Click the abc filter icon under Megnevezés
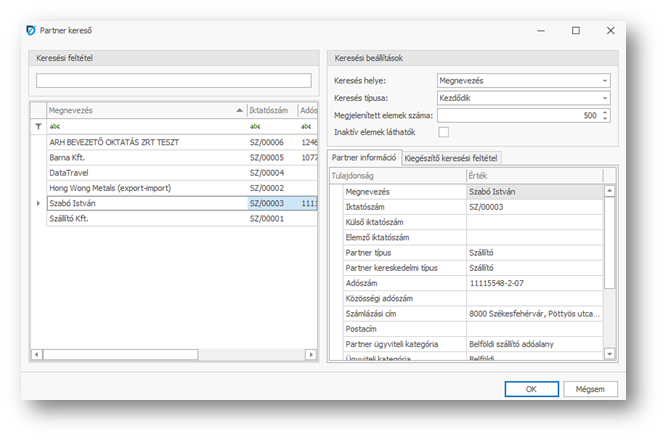This screenshot has height=442, width=668. (55, 127)
